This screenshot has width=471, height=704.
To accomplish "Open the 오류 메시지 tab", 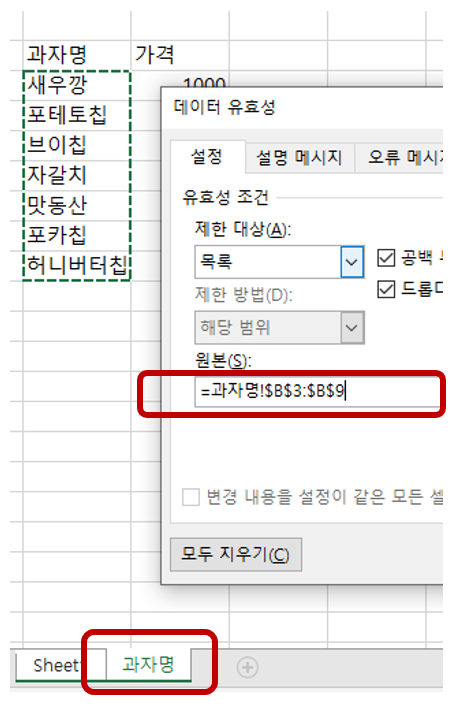I will coord(400,158).
